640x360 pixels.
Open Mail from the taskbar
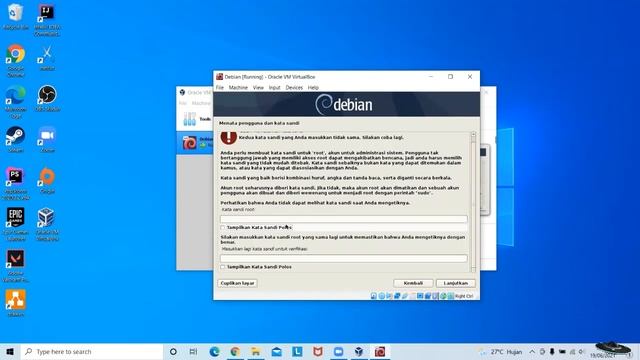(277, 351)
